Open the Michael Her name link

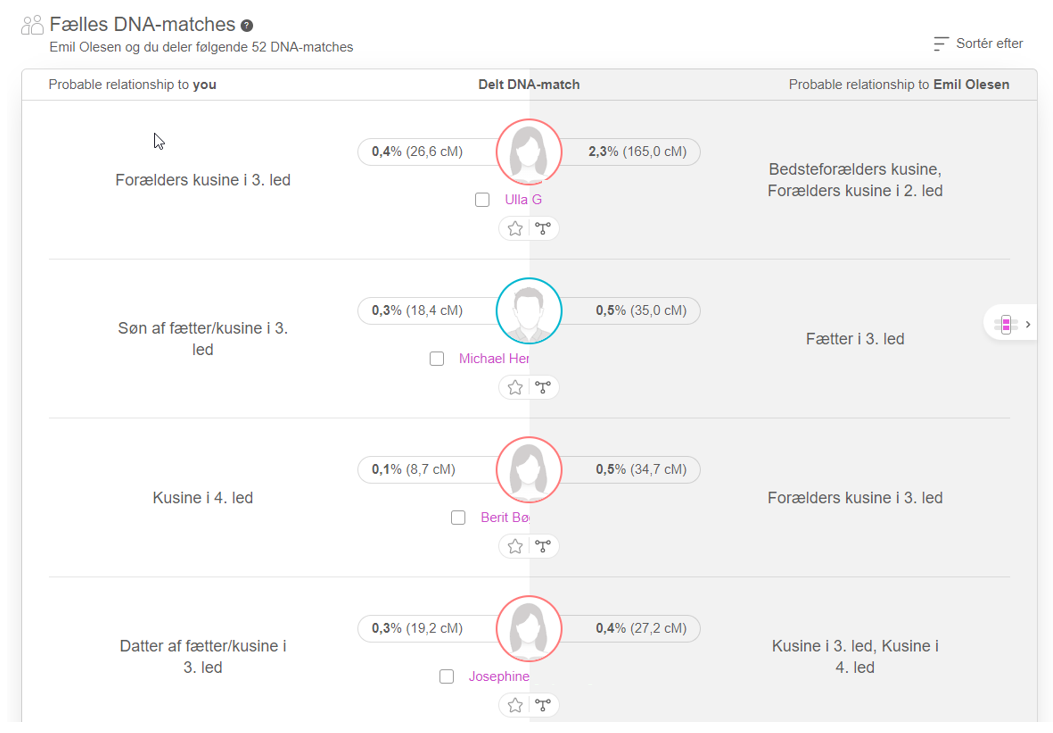(494, 359)
